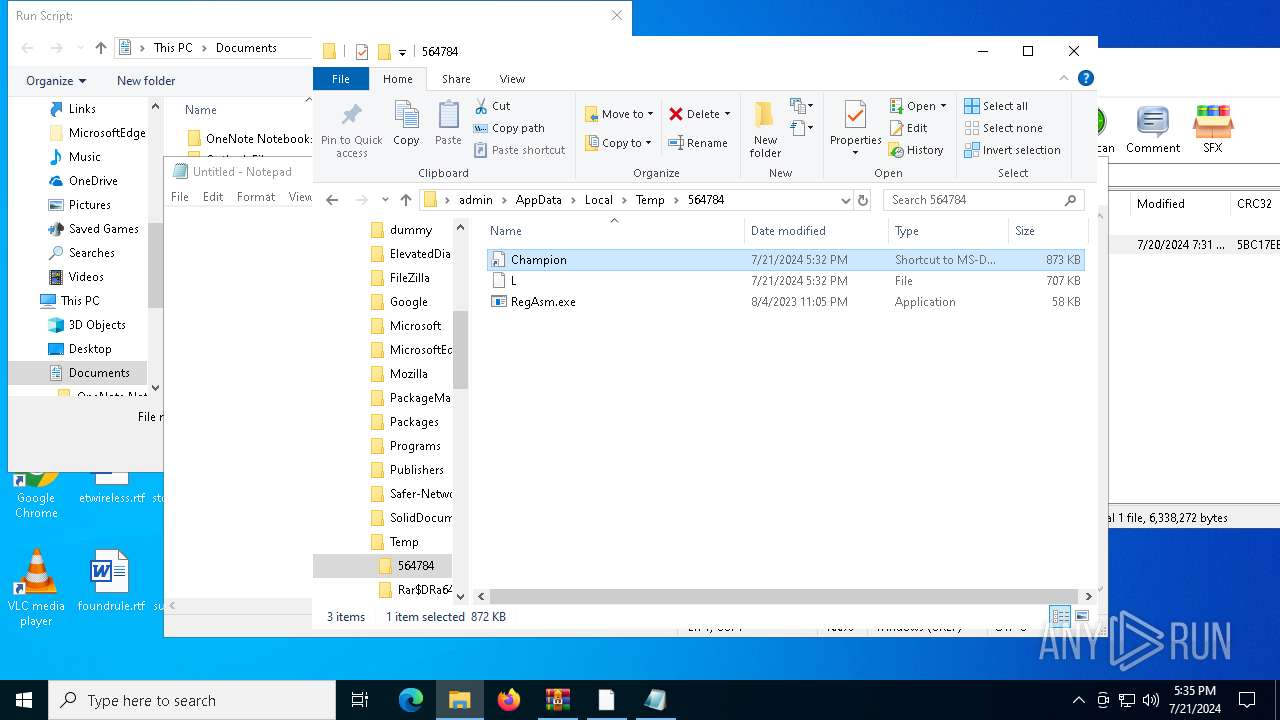Click the Rename command
Viewport: 1280px width, 720px height.
(x=698, y=143)
